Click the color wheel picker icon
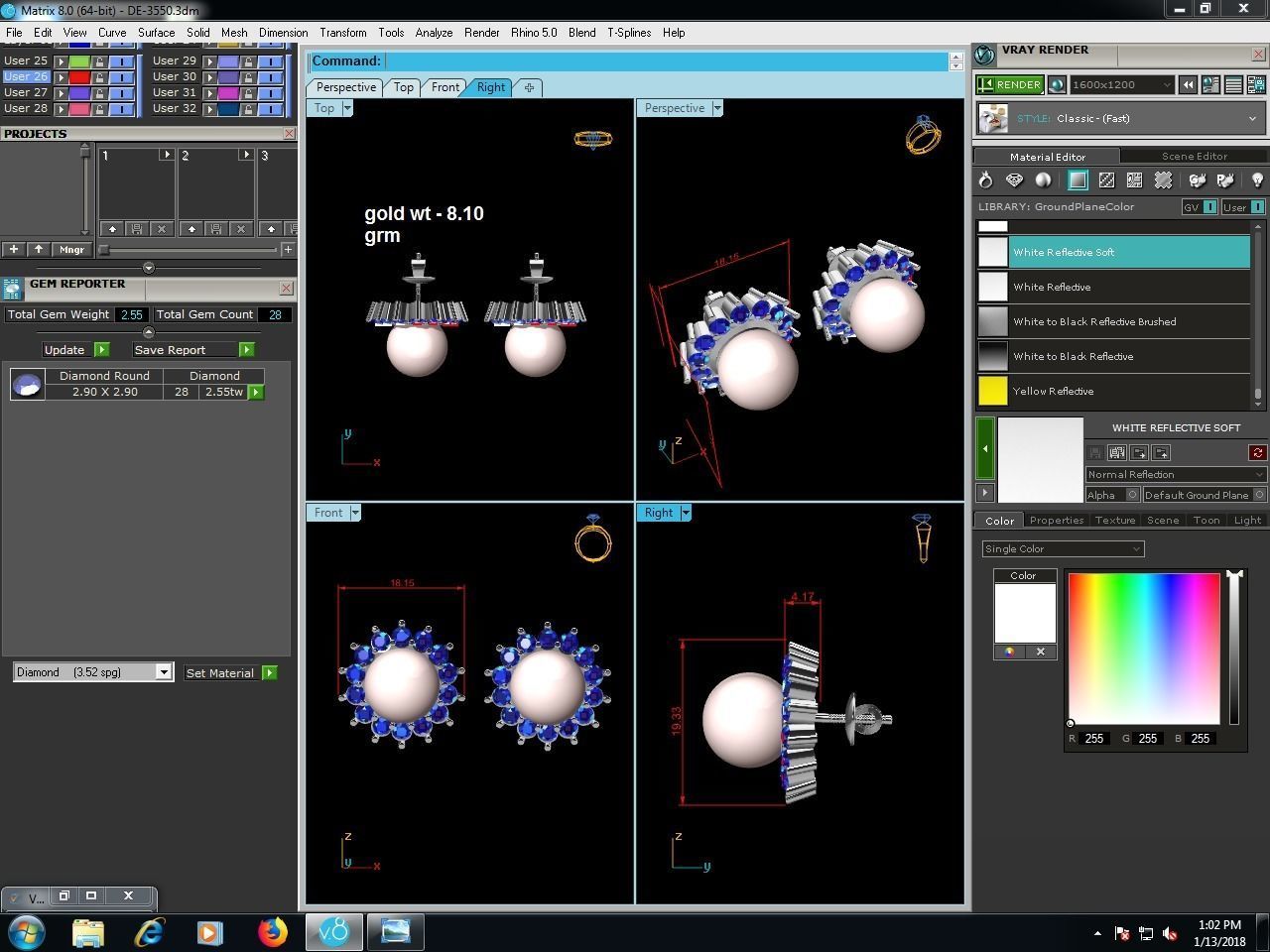1270x952 pixels. pos(1009,653)
